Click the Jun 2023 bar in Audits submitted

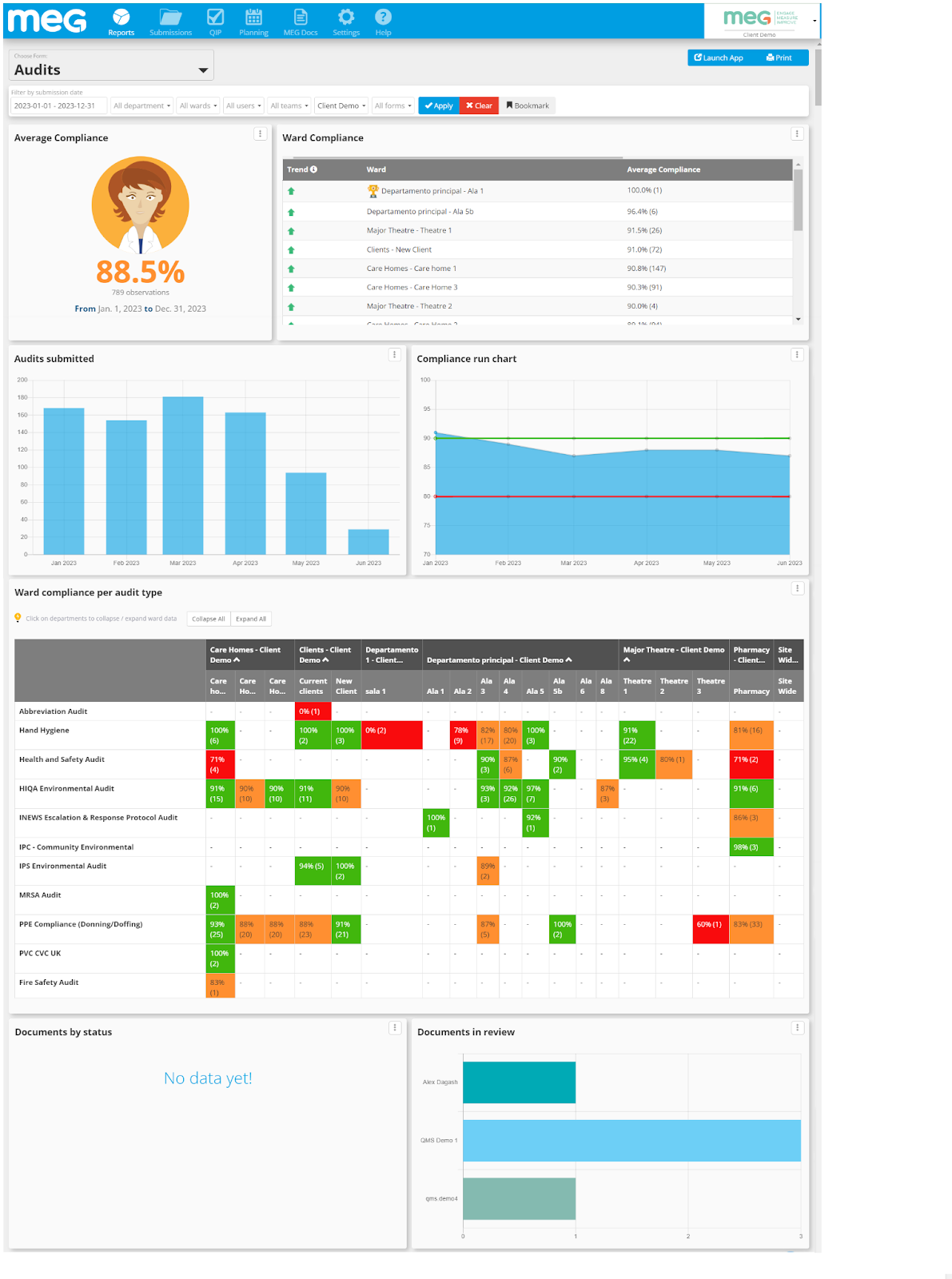pos(368,542)
